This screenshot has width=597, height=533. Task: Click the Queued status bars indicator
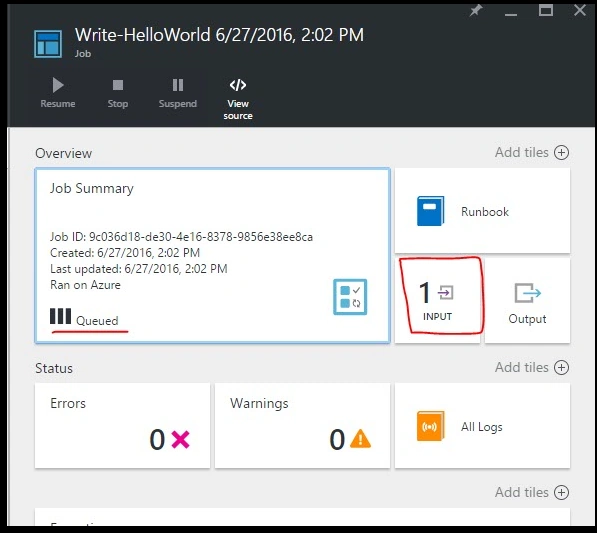[x=61, y=316]
